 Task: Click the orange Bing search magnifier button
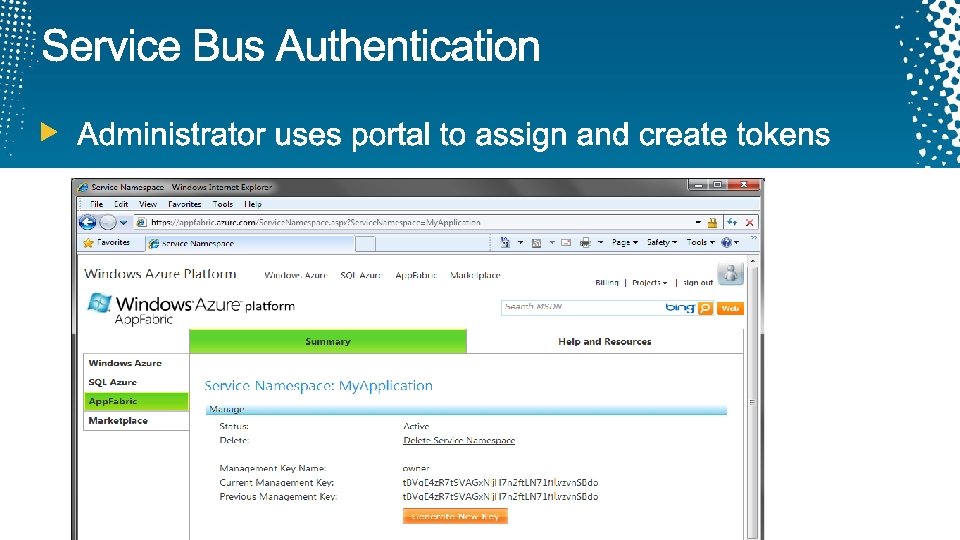[x=705, y=308]
